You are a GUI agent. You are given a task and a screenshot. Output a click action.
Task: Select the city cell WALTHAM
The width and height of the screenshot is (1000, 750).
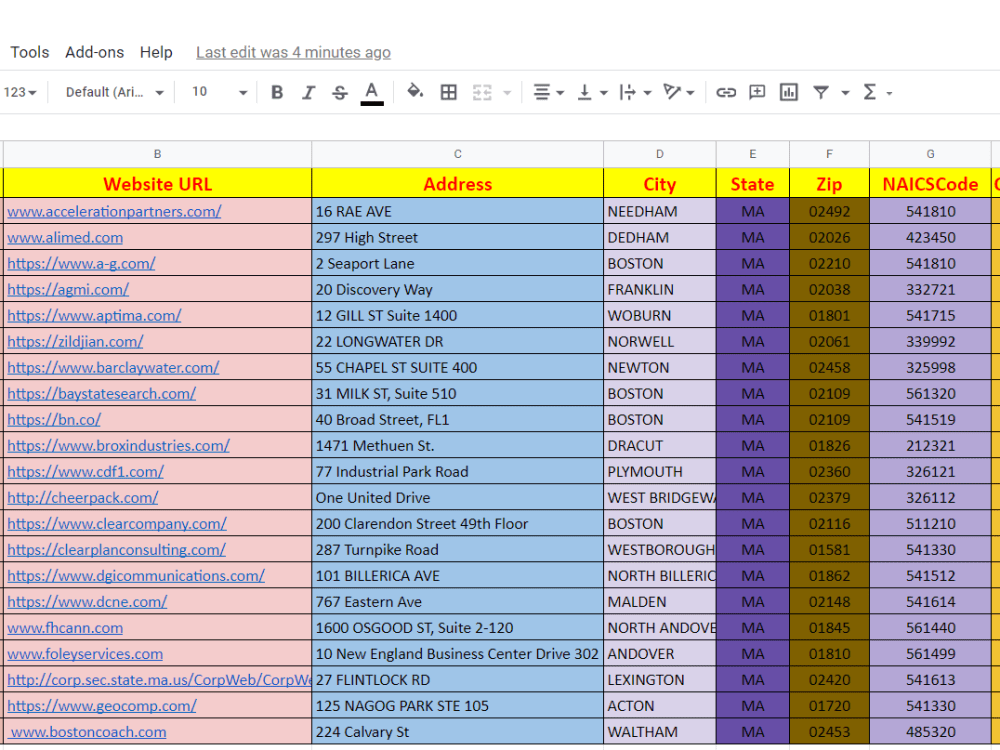[659, 732]
